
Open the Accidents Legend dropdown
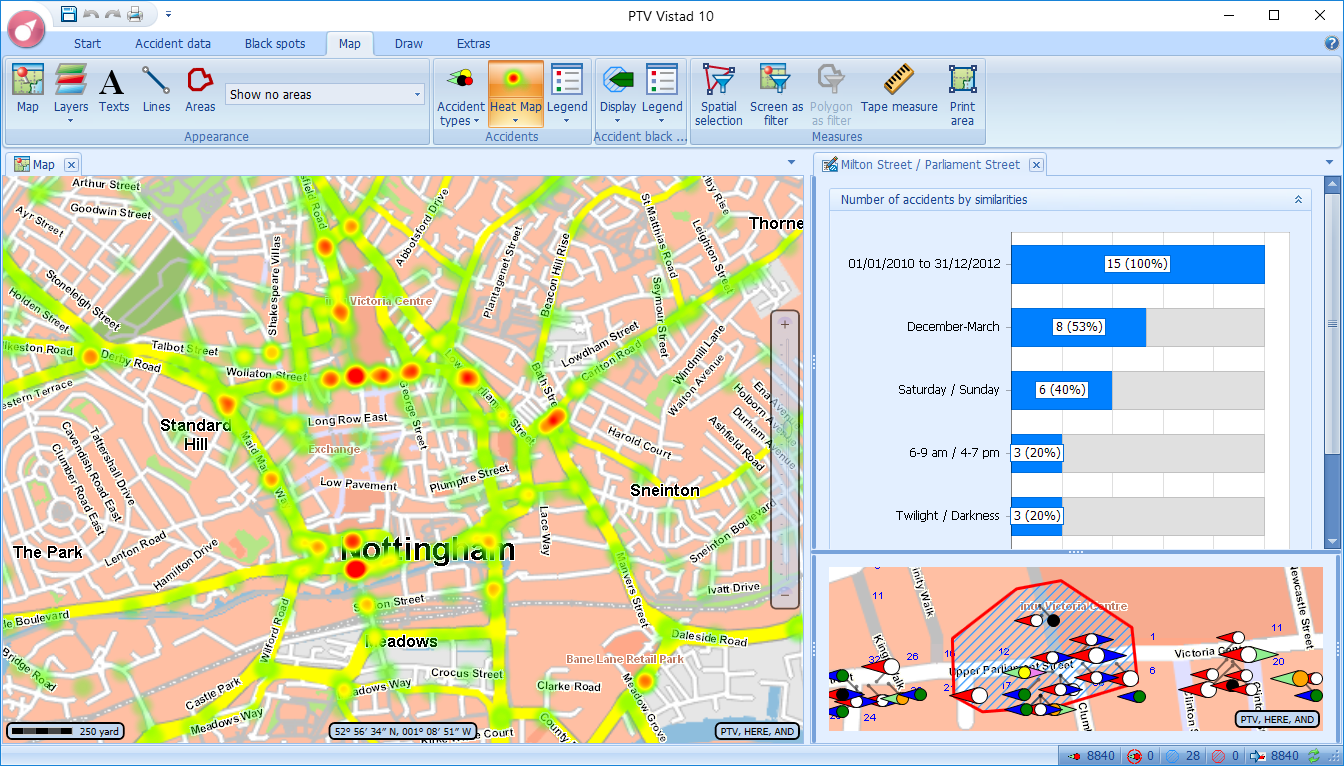(567, 94)
